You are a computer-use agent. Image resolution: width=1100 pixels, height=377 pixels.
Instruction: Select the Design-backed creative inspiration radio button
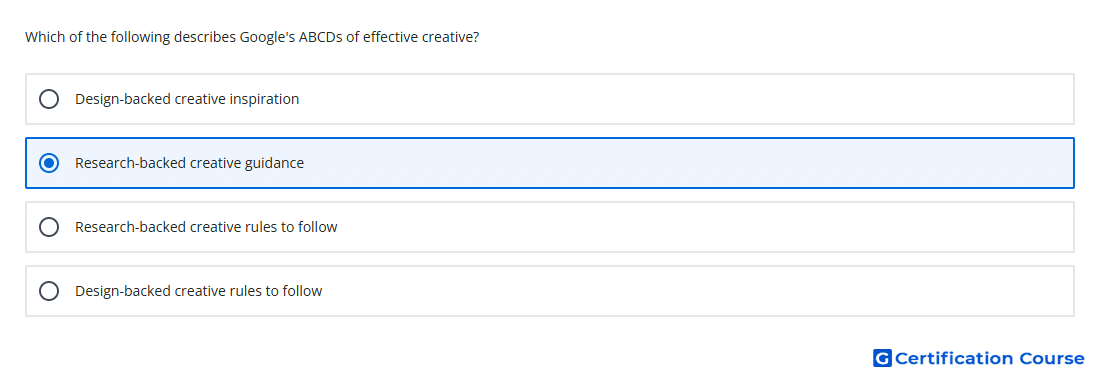[x=49, y=99]
